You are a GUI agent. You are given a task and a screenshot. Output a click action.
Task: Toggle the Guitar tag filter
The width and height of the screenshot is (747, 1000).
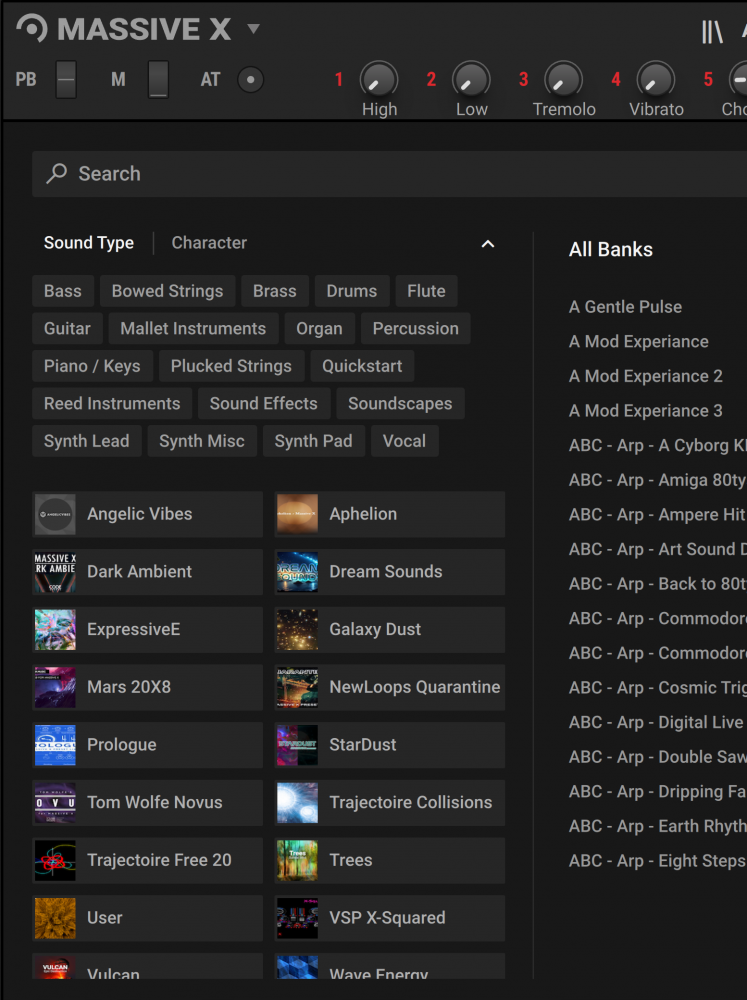coord(67,328)
